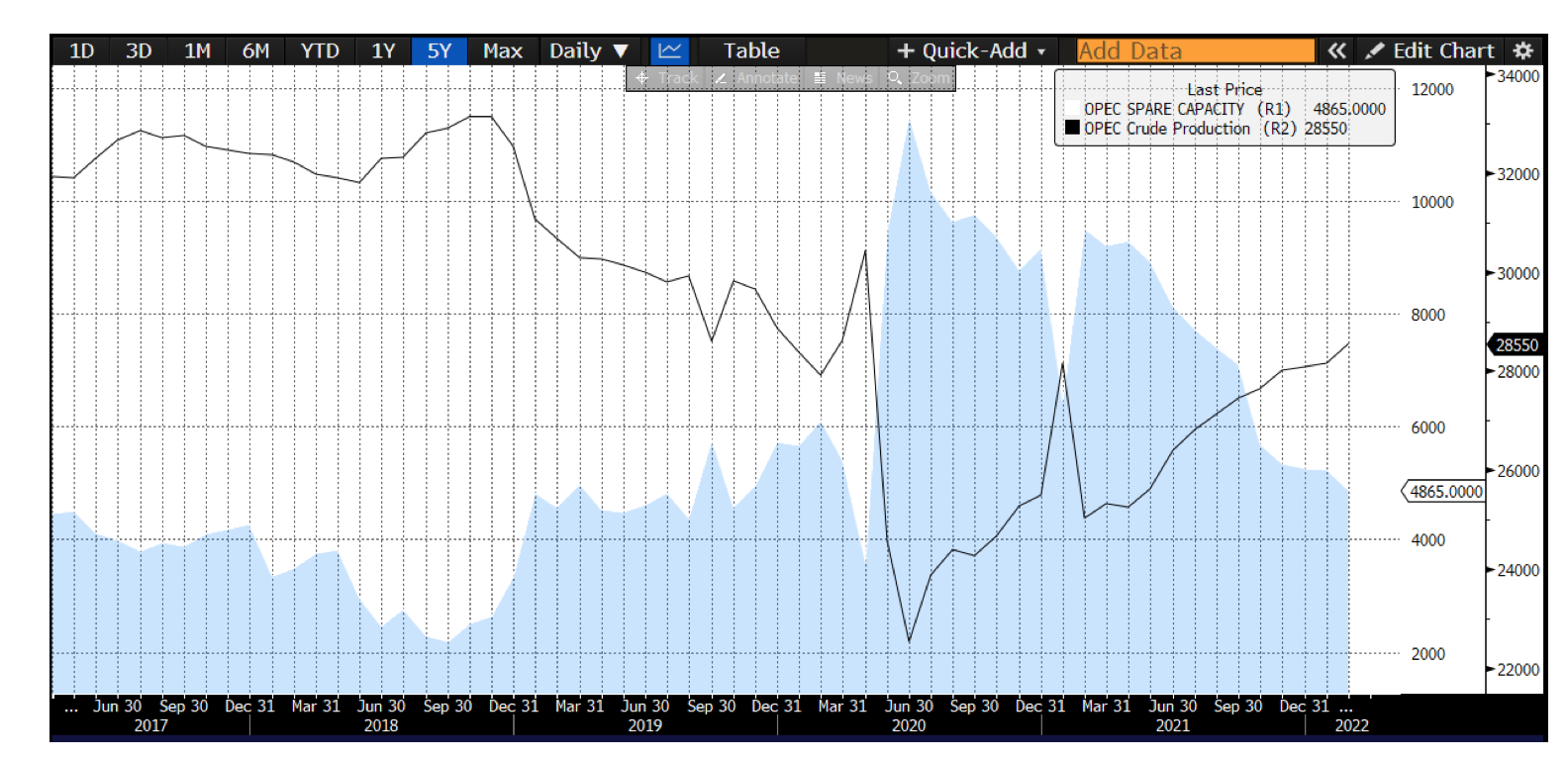Select the Annotate pencil tool
The width and height of the screenshot is (1568, 760).
click(755, 78)
